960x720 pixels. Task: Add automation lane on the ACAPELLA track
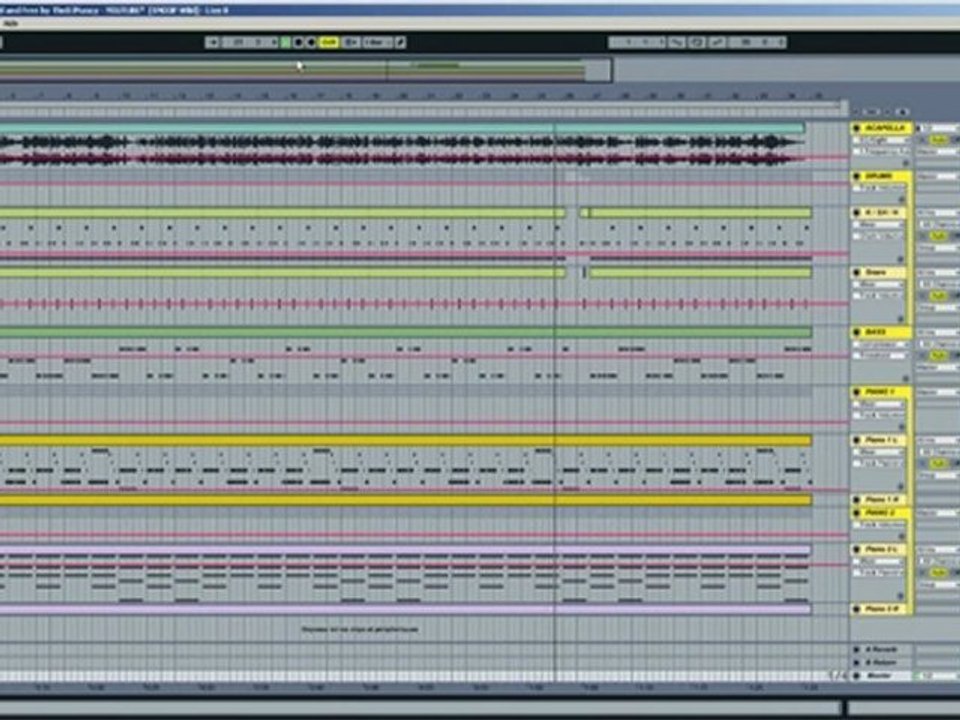pos(906,163)
